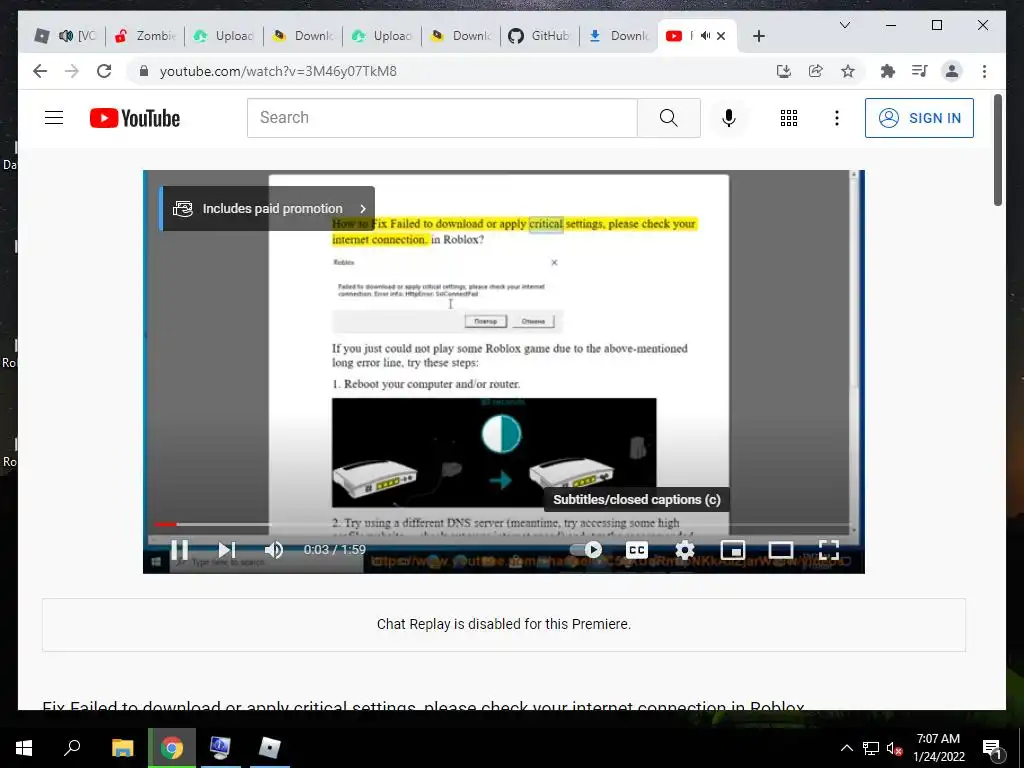Enter full screen mode
1024x768 pixels.
(829, 550)
